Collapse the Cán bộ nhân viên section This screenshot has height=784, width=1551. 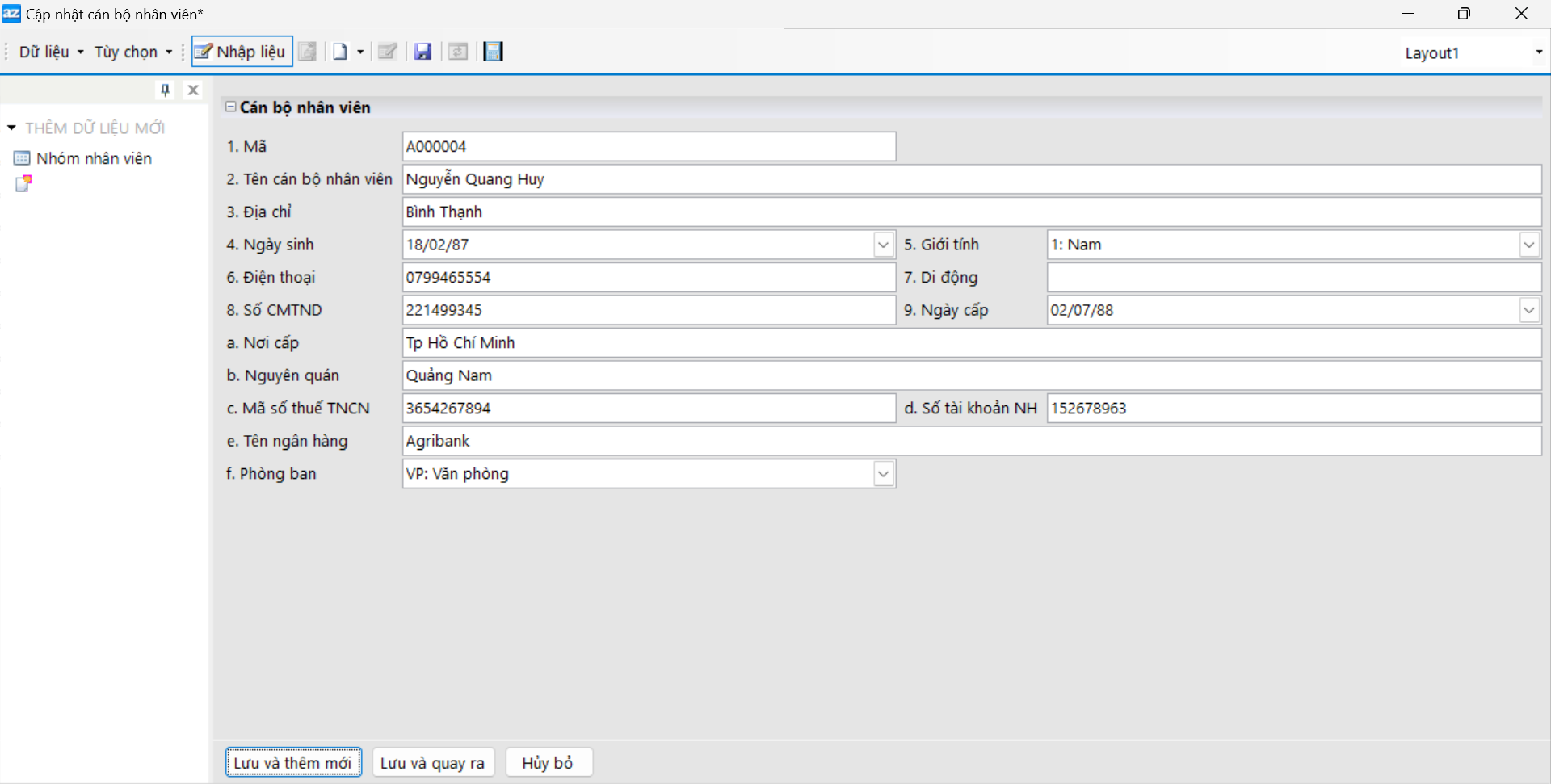point(231,107)
